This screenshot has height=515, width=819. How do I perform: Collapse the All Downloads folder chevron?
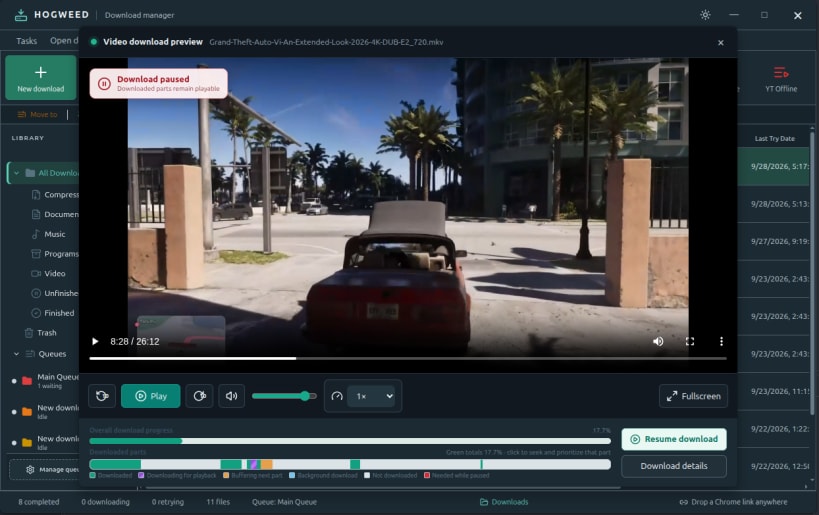(17, 173)
